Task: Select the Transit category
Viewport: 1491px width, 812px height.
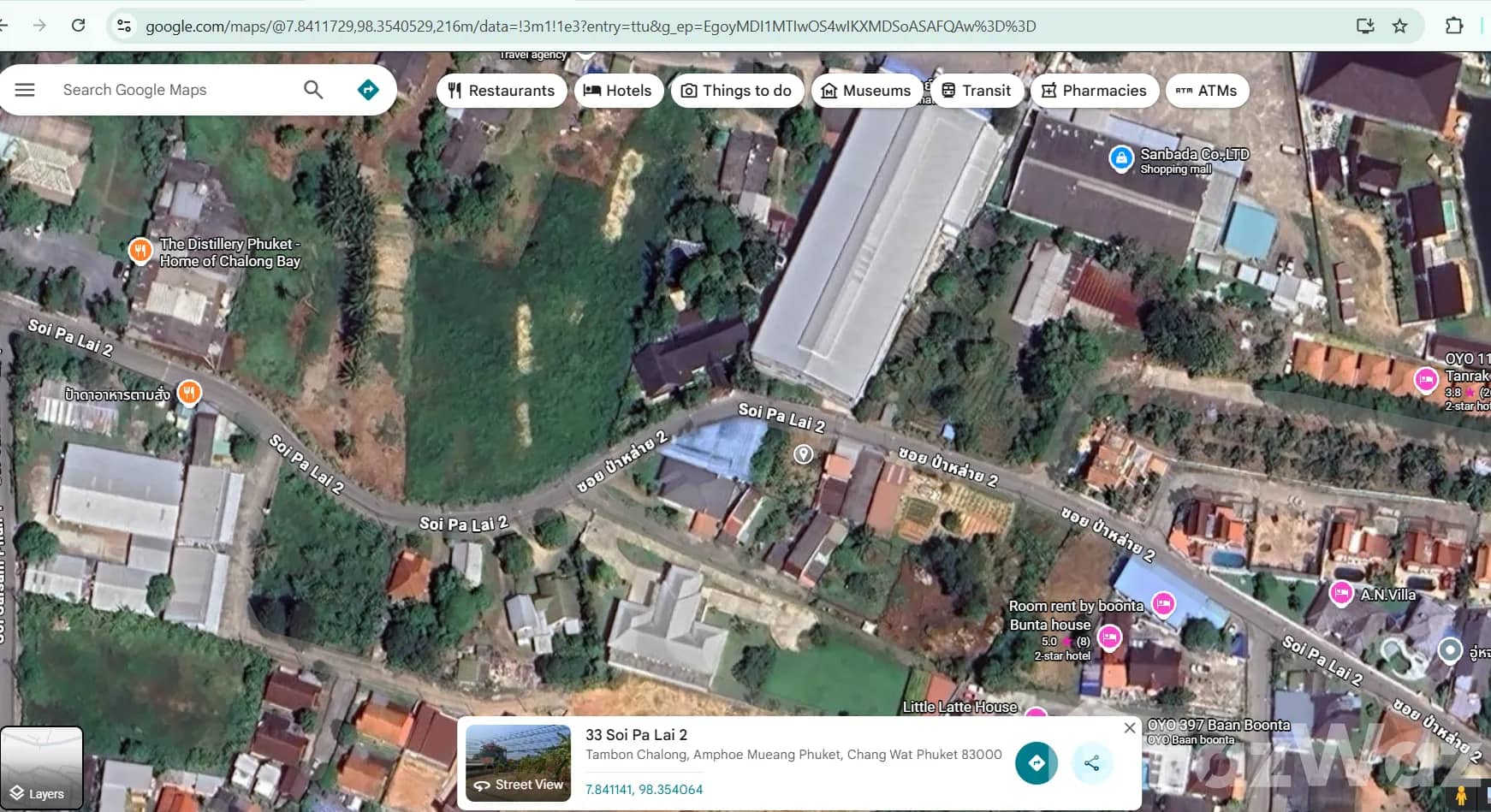Action: (x=978, y=90)
